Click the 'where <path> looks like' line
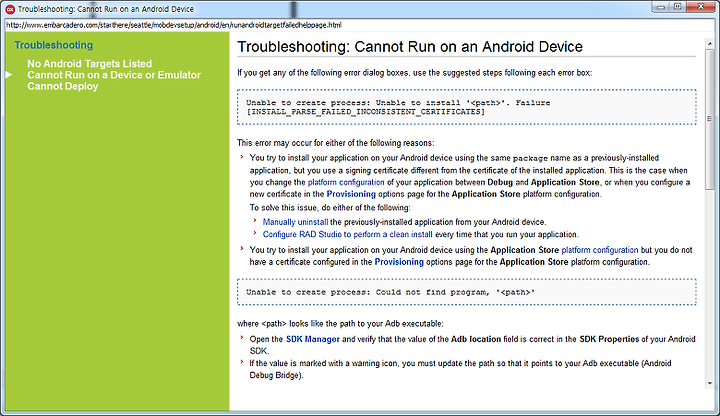 pyautogui.click(x=340, y=324)
